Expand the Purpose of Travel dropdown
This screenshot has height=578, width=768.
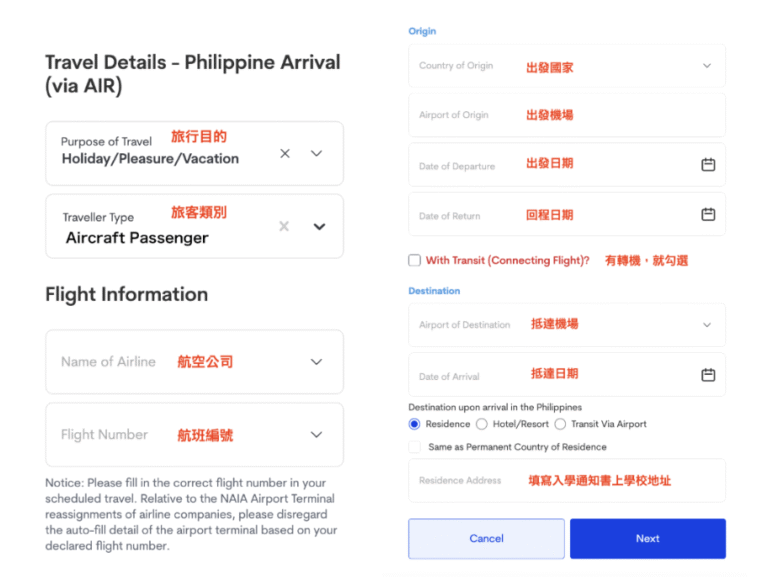coord(317,154)
